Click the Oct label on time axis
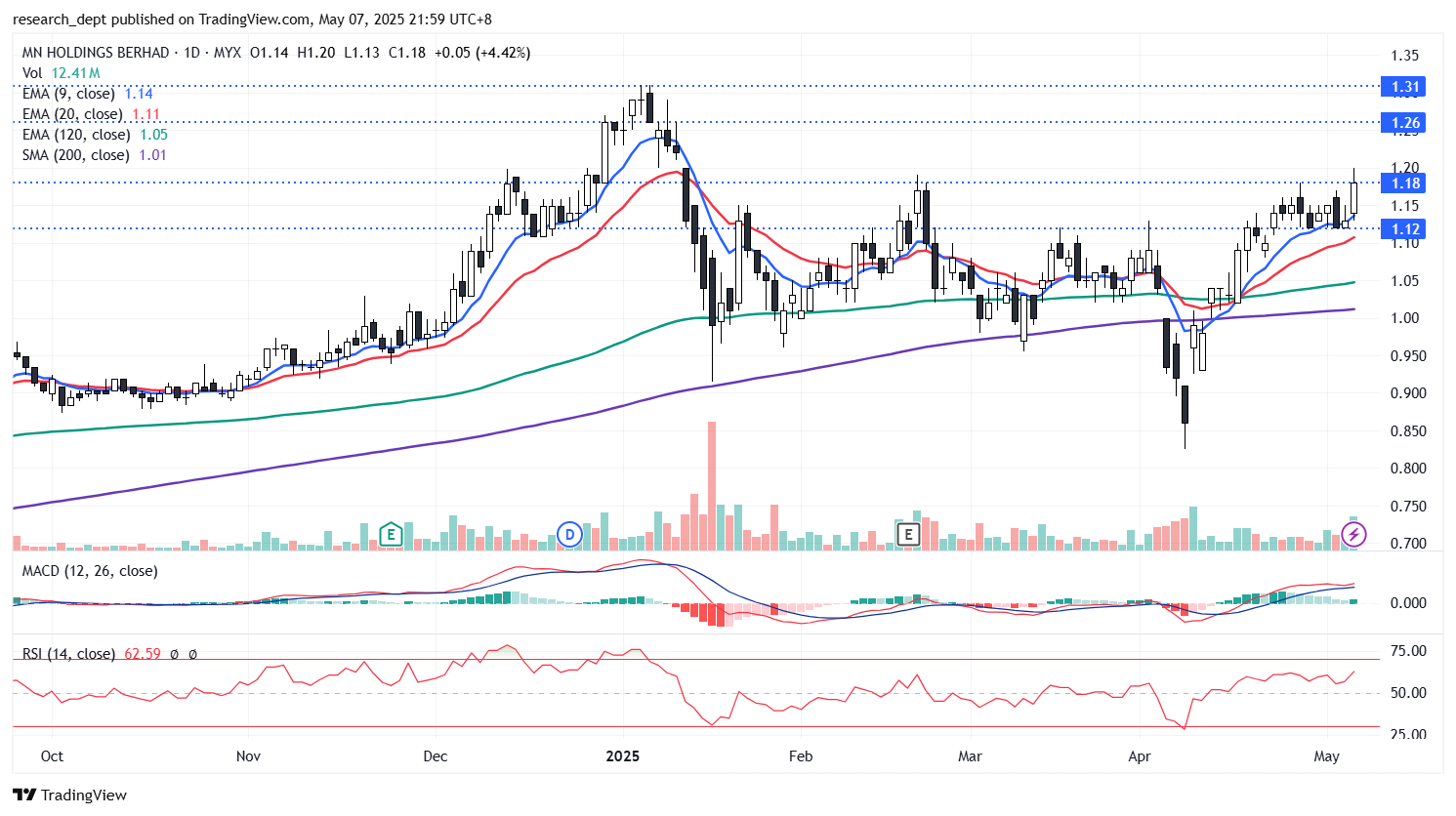Image resolution: width=1456 pixels, height=816 pixels. [52, 756]
